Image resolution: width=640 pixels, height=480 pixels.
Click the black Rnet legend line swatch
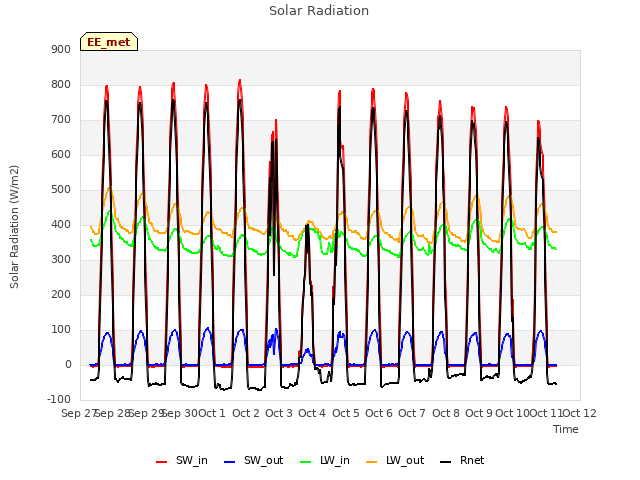[x=446, y=462]
